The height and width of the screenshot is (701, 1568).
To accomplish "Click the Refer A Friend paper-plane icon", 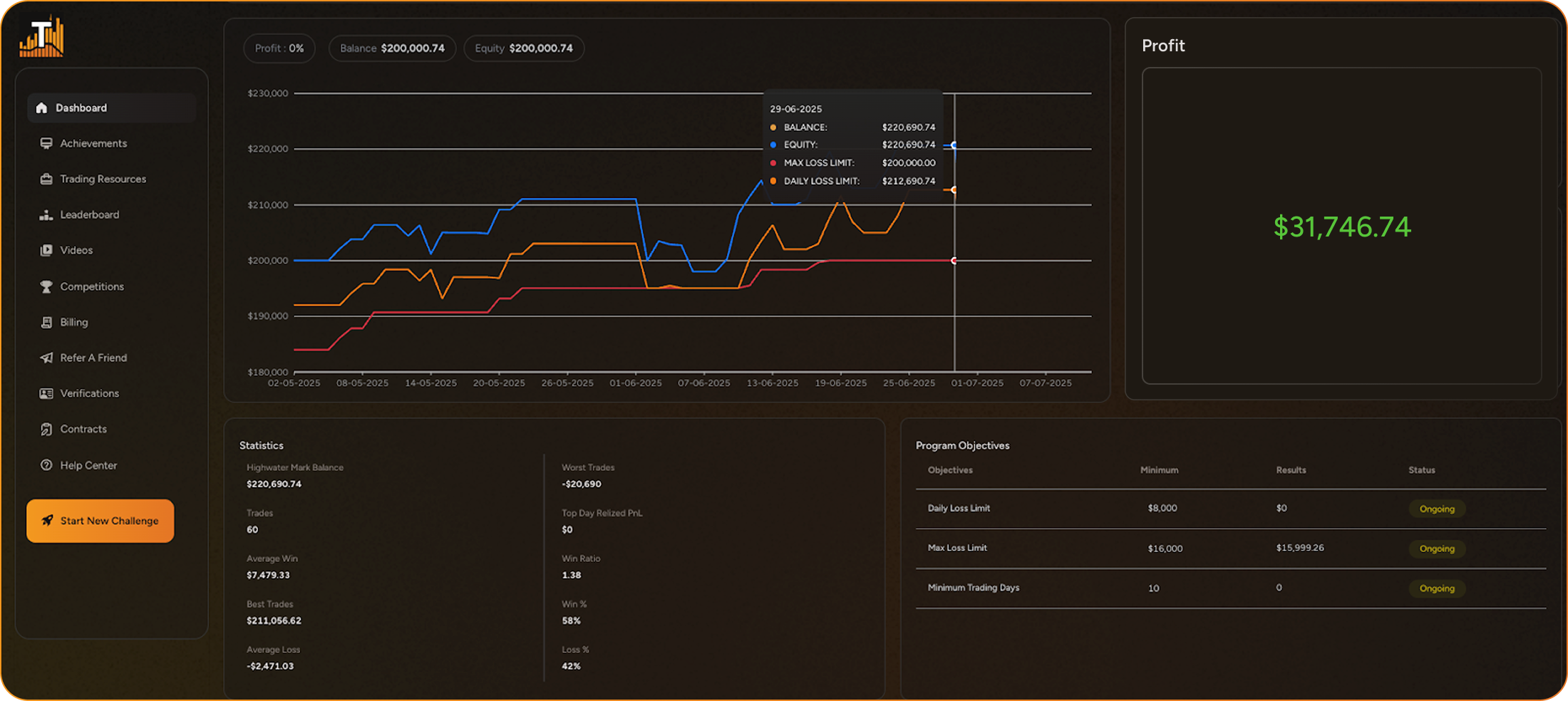I will pos(46,358).
